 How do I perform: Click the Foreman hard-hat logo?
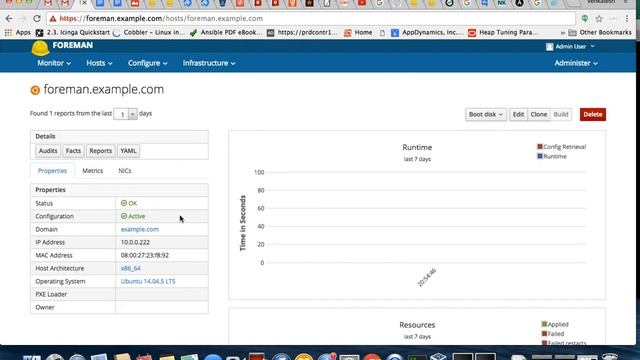click(40, 48)
